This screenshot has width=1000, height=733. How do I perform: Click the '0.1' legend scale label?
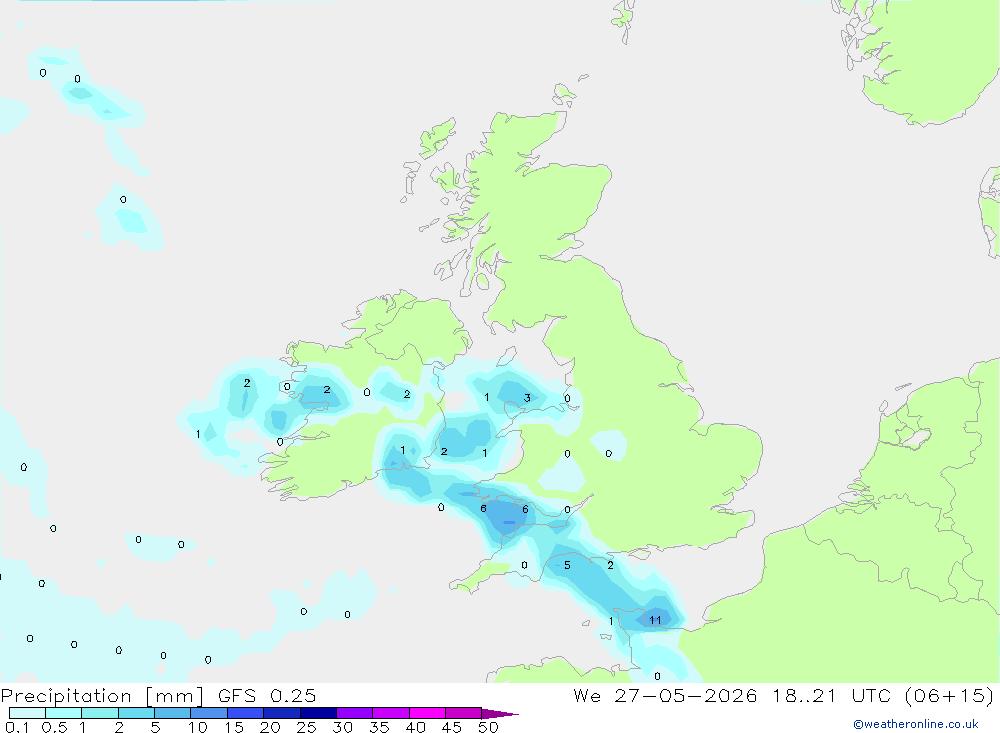click(17, 727)
